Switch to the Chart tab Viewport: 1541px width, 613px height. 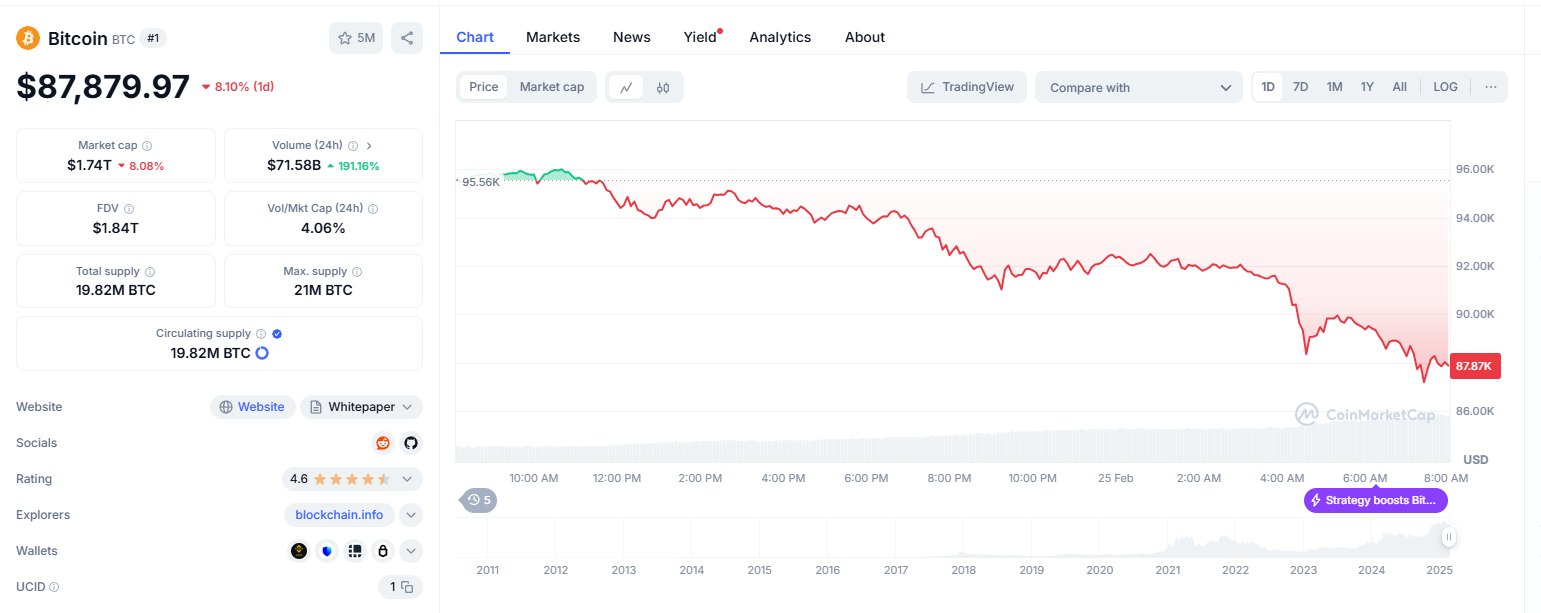point(475,37)
